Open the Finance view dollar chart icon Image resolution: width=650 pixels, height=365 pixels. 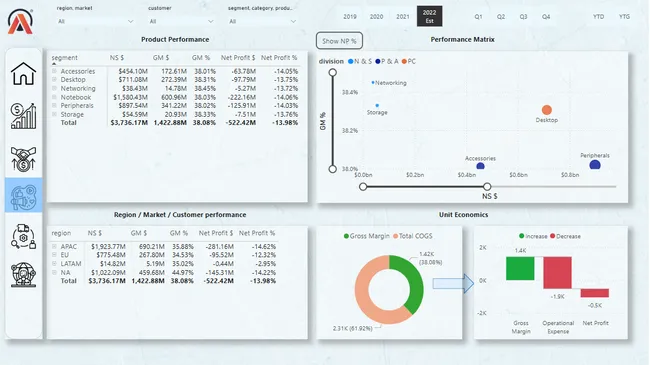coord(24,116)
